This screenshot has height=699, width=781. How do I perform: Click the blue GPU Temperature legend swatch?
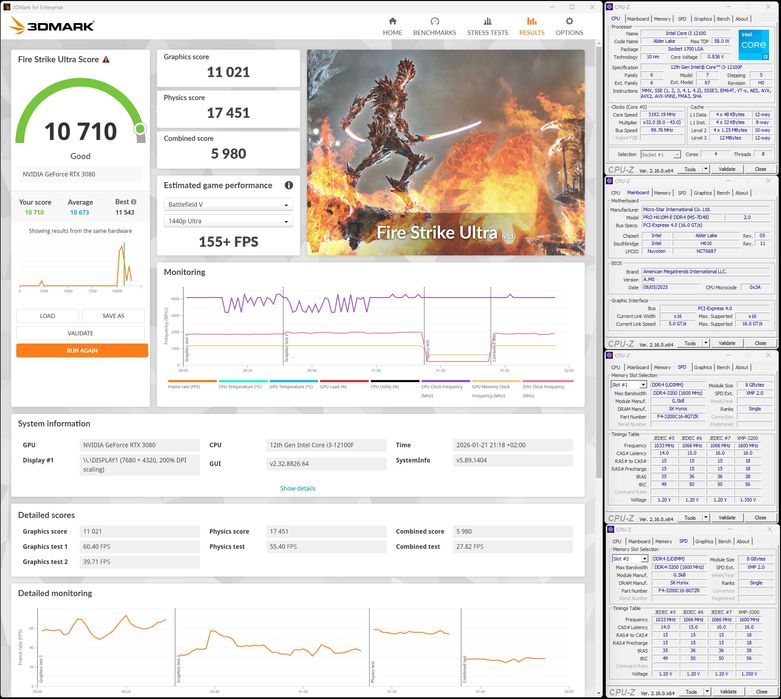click(x=294, y=381)
